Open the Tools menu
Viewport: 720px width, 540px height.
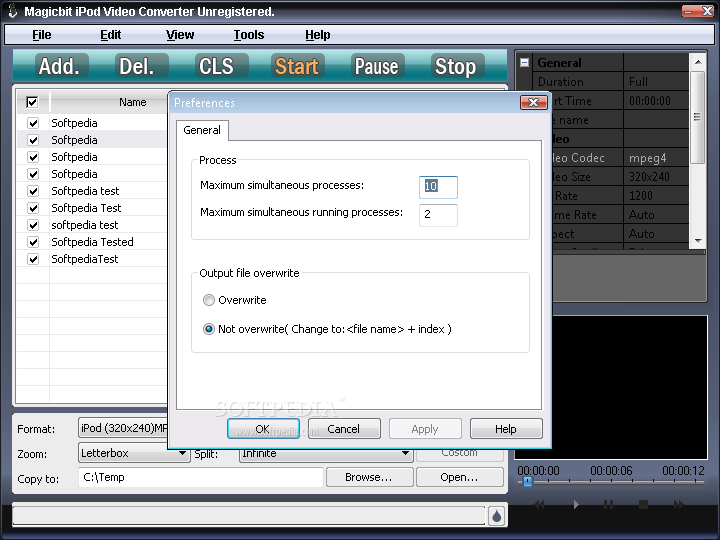pyautogui.click(x=249, y=35)
